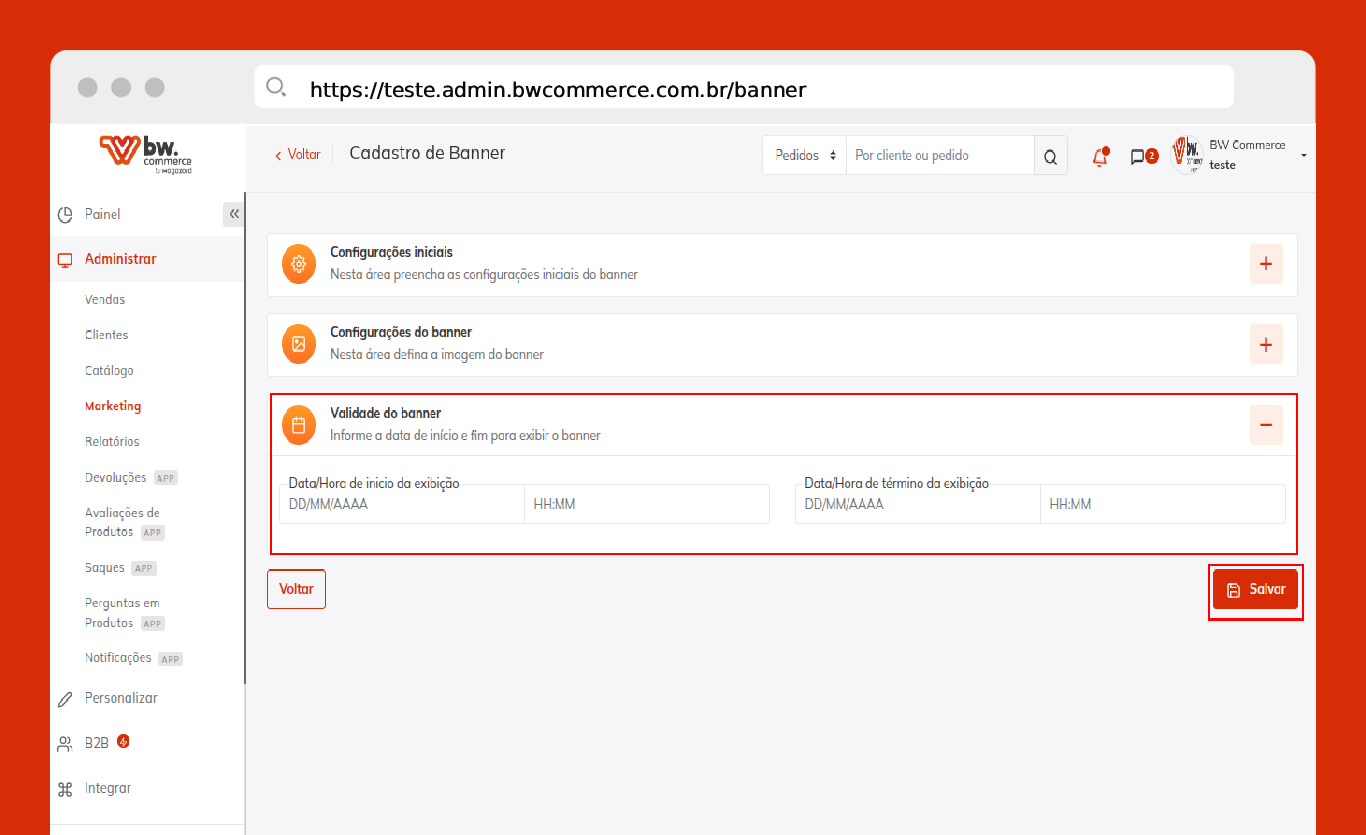Open the account dropdown arrow
This screenshot has width=1366, height=835.
pyautogui.click(x=1303, y=156)
